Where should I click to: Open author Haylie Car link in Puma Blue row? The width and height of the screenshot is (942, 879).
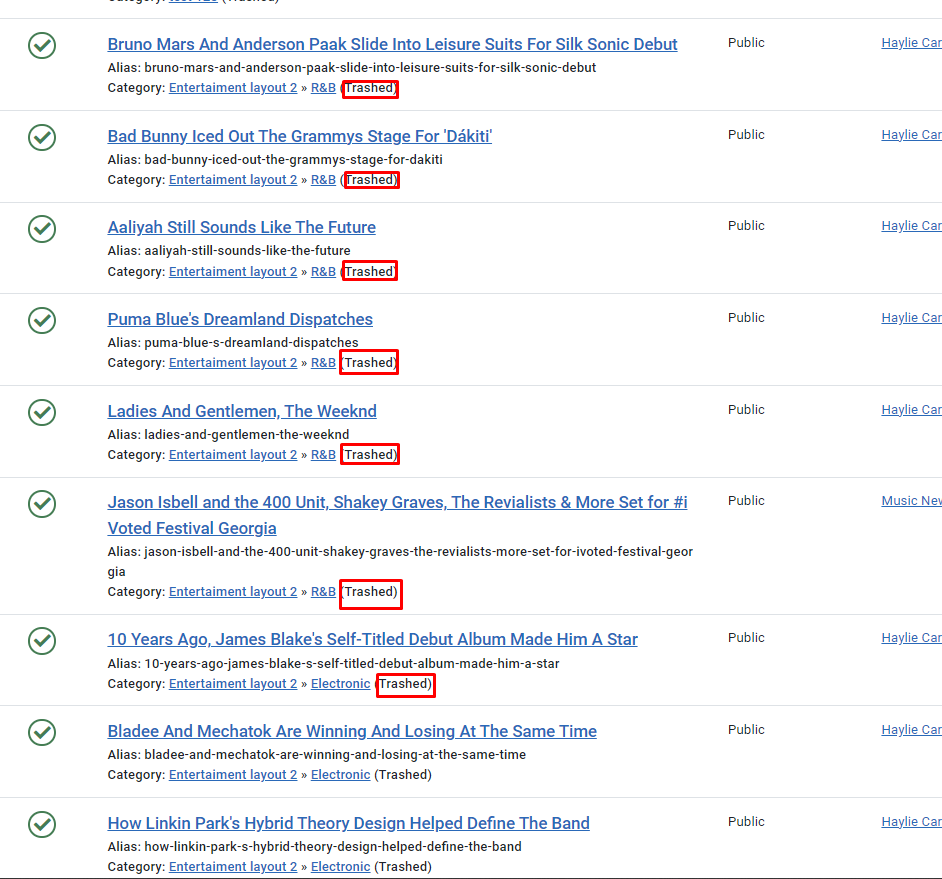tap(911, 317)
